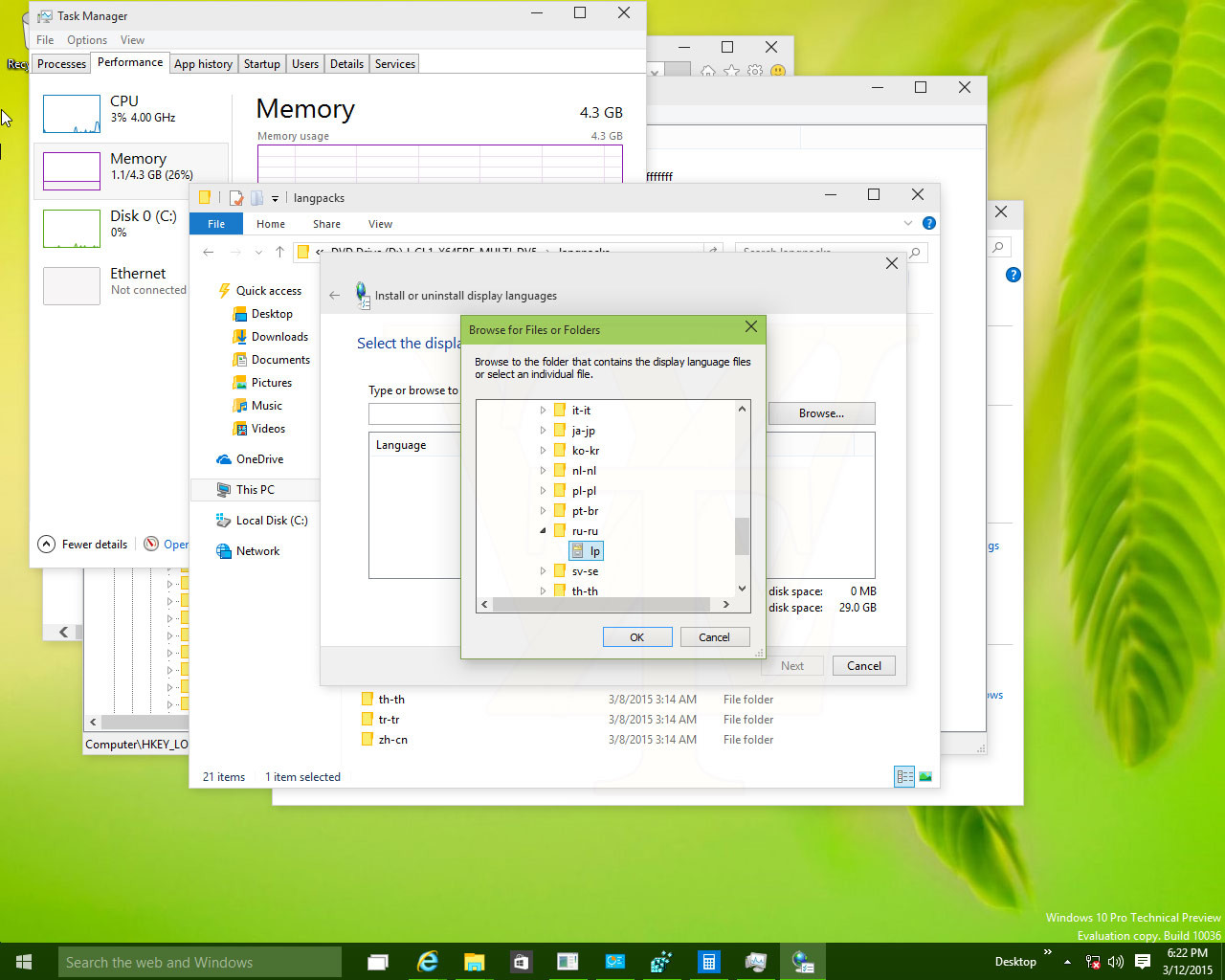1225x980 pixels.
Task: Expand the ribbon with the chevron arrow
Action: point(908,223)
